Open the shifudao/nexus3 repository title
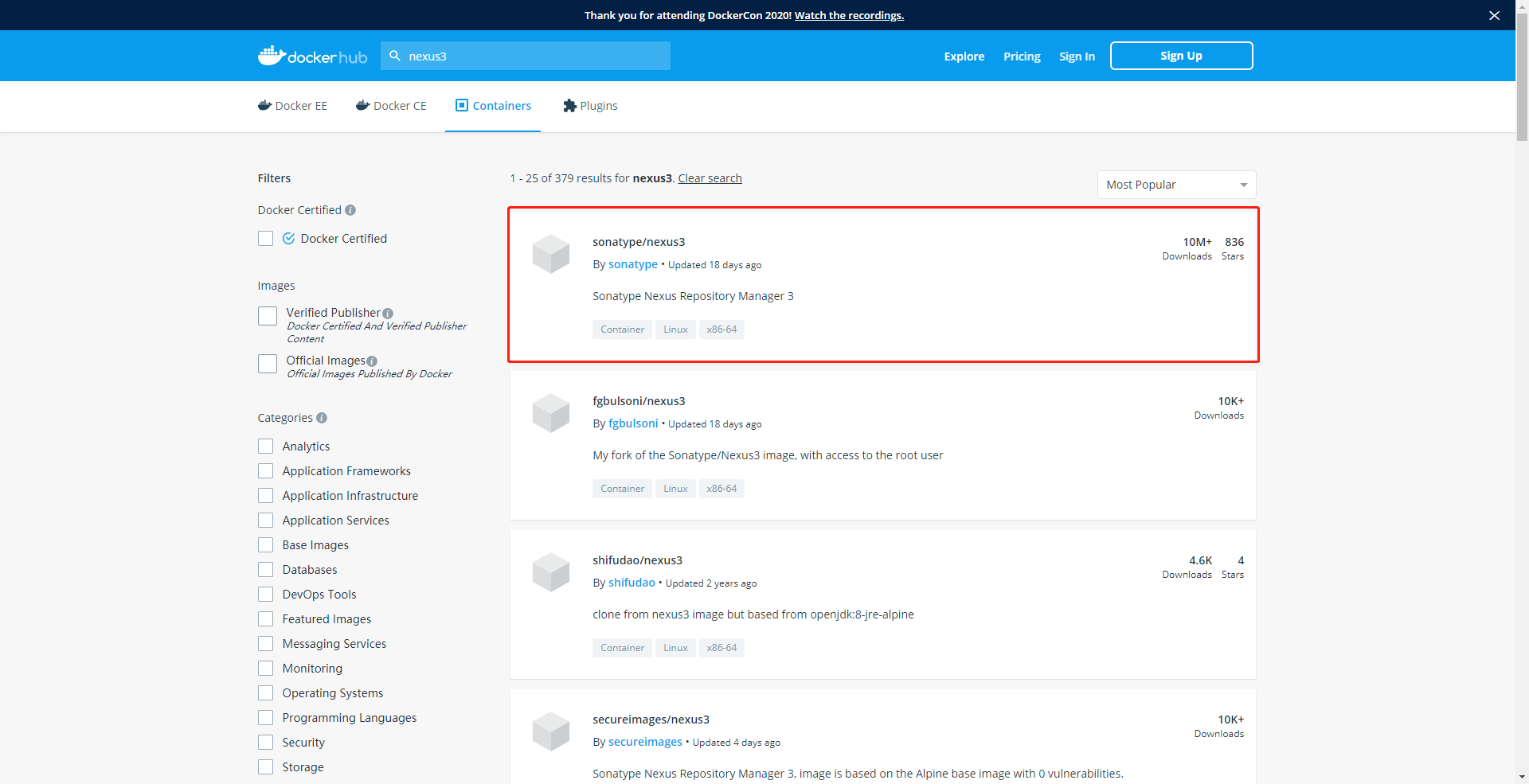The width and height of the screenshot is (1529, 784). click(637, 560)
